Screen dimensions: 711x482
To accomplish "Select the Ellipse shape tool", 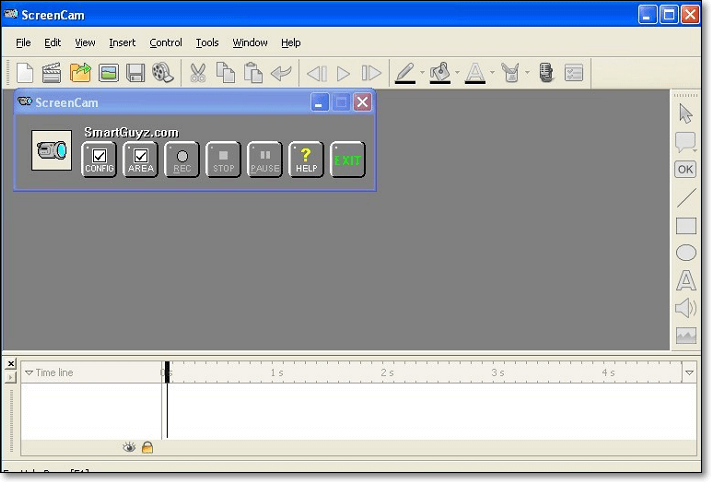I will (x=686, y=253).
